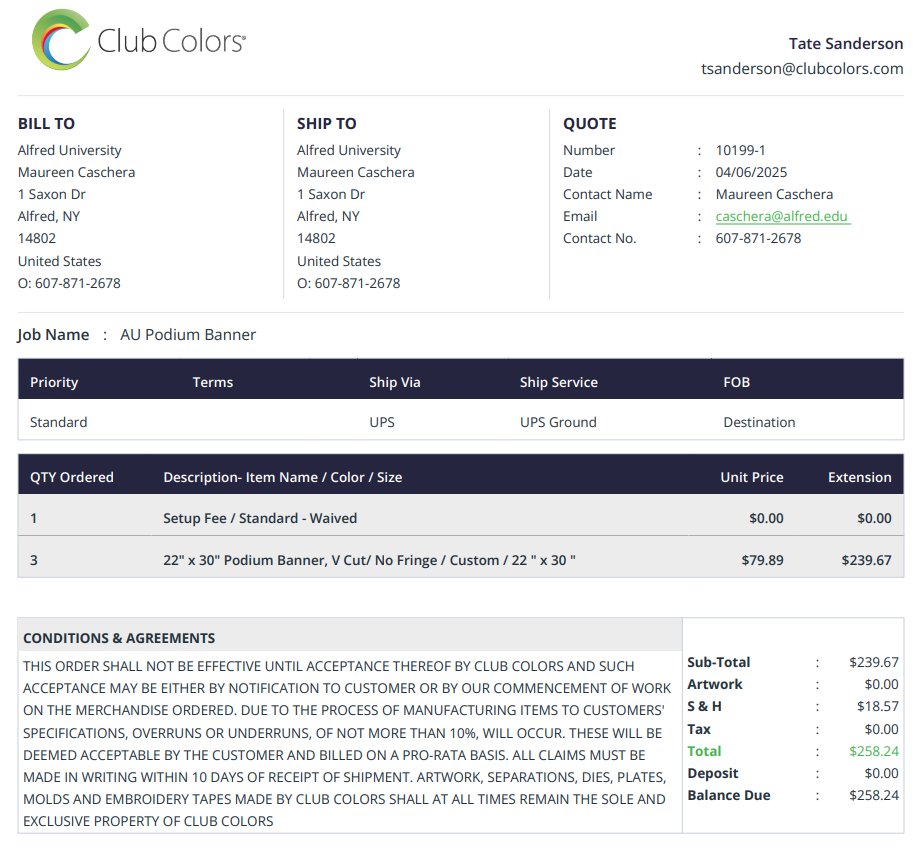
Task: Click the S & H amount $18.57
Action: pyautogui.click(x=877, y=707)
